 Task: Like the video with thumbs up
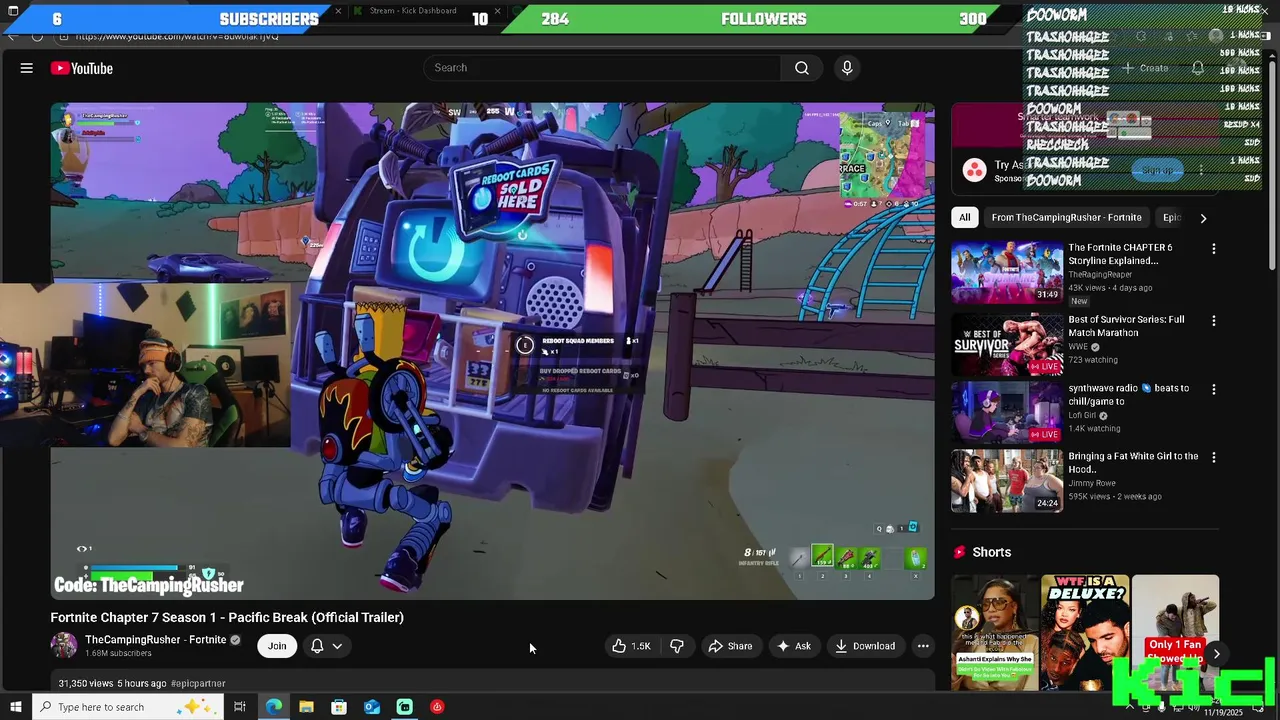[x=631, y=646]
